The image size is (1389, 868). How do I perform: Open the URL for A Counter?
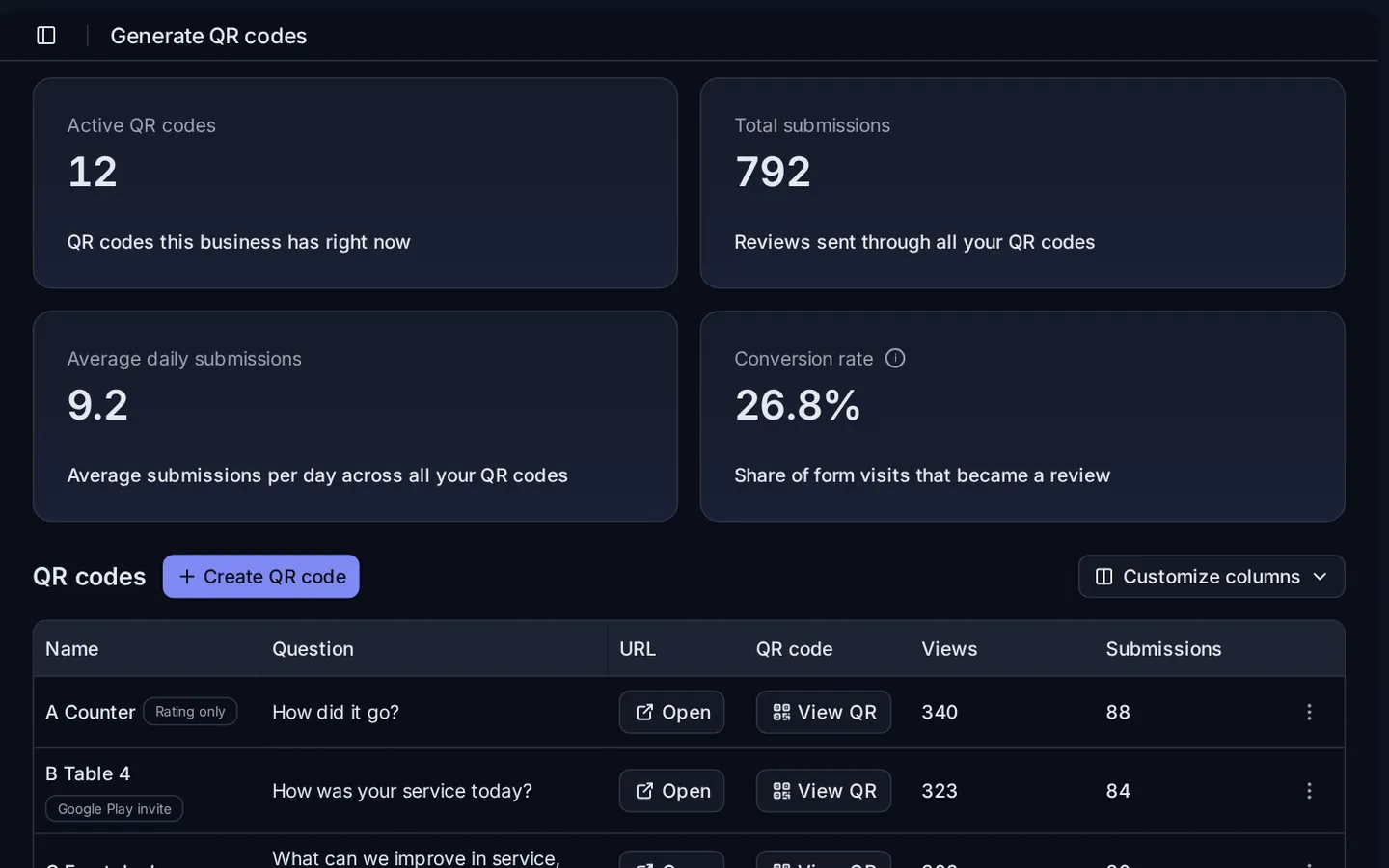point(671,712)
